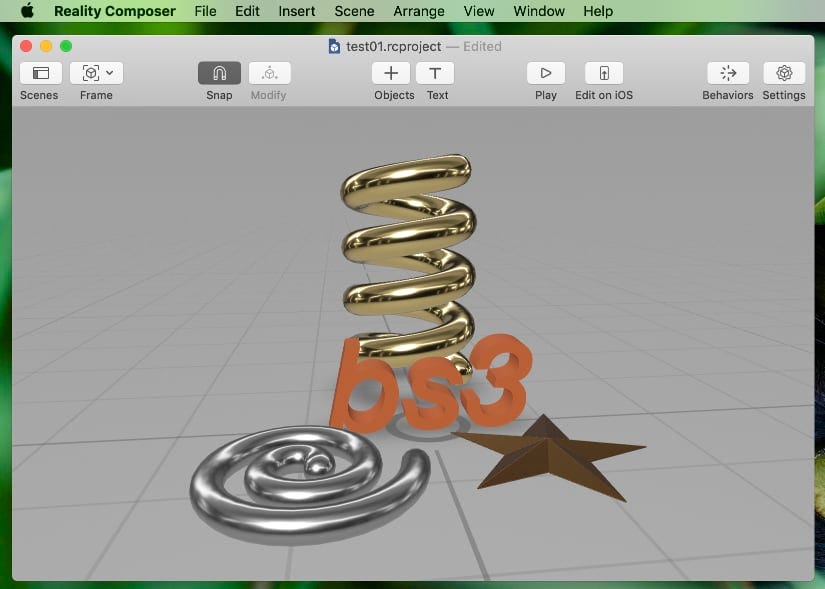This screenshot has width=825, height=589.
Task: Open the Window menu
Action: tap(539, 11)
